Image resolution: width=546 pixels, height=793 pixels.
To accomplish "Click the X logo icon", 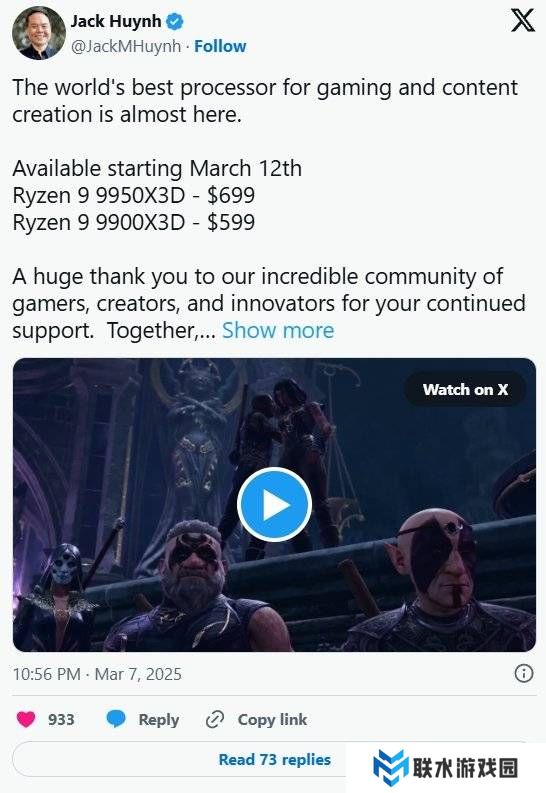I will (x=522, y=21).
